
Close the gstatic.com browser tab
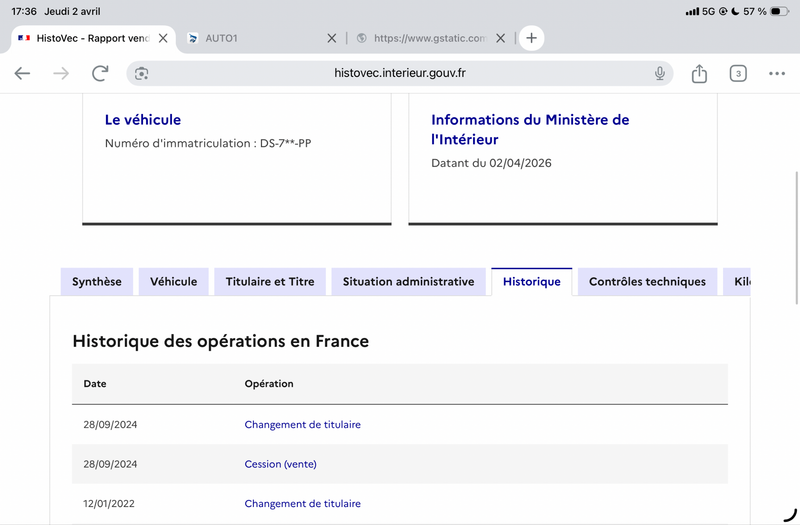click(502, 38)
